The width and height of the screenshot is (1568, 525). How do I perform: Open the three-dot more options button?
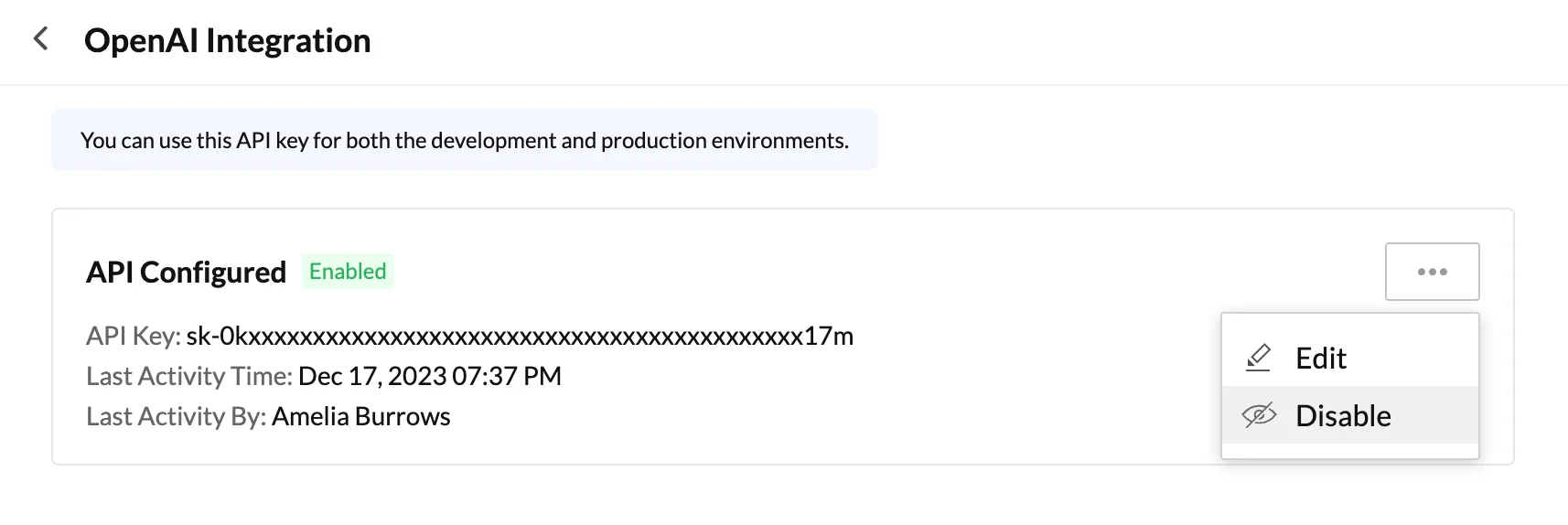click(x=1432, y=272)
